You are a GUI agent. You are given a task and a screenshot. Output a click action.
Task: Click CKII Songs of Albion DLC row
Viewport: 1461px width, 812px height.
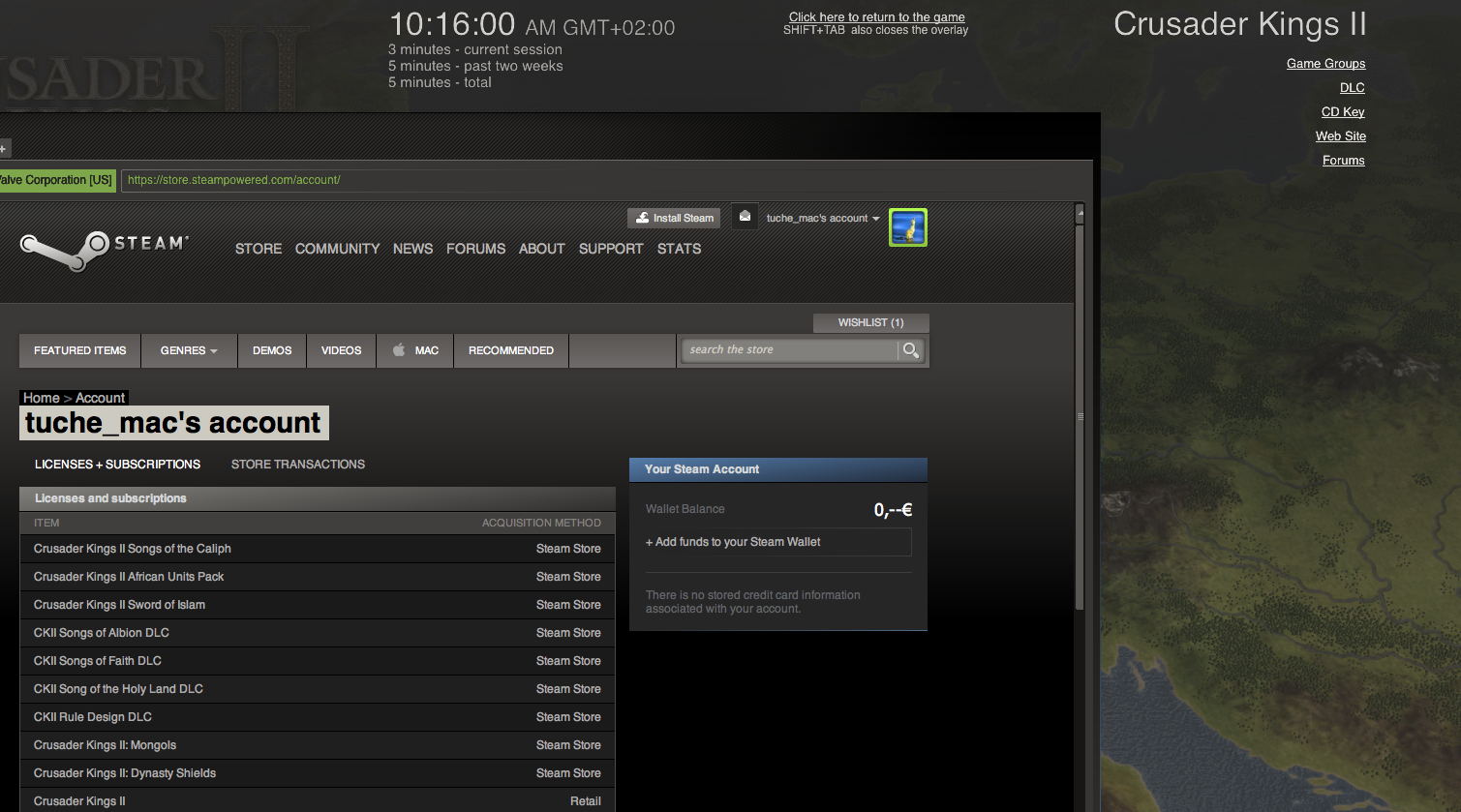coord(318,633)
